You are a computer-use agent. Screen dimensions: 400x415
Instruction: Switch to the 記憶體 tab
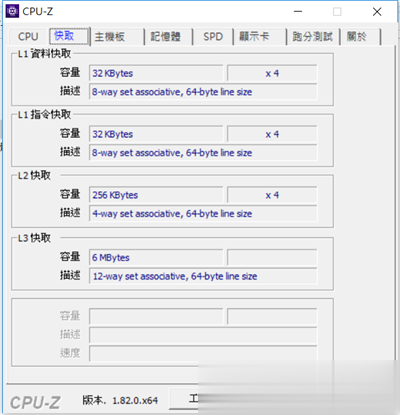click(x=169, y=36)
